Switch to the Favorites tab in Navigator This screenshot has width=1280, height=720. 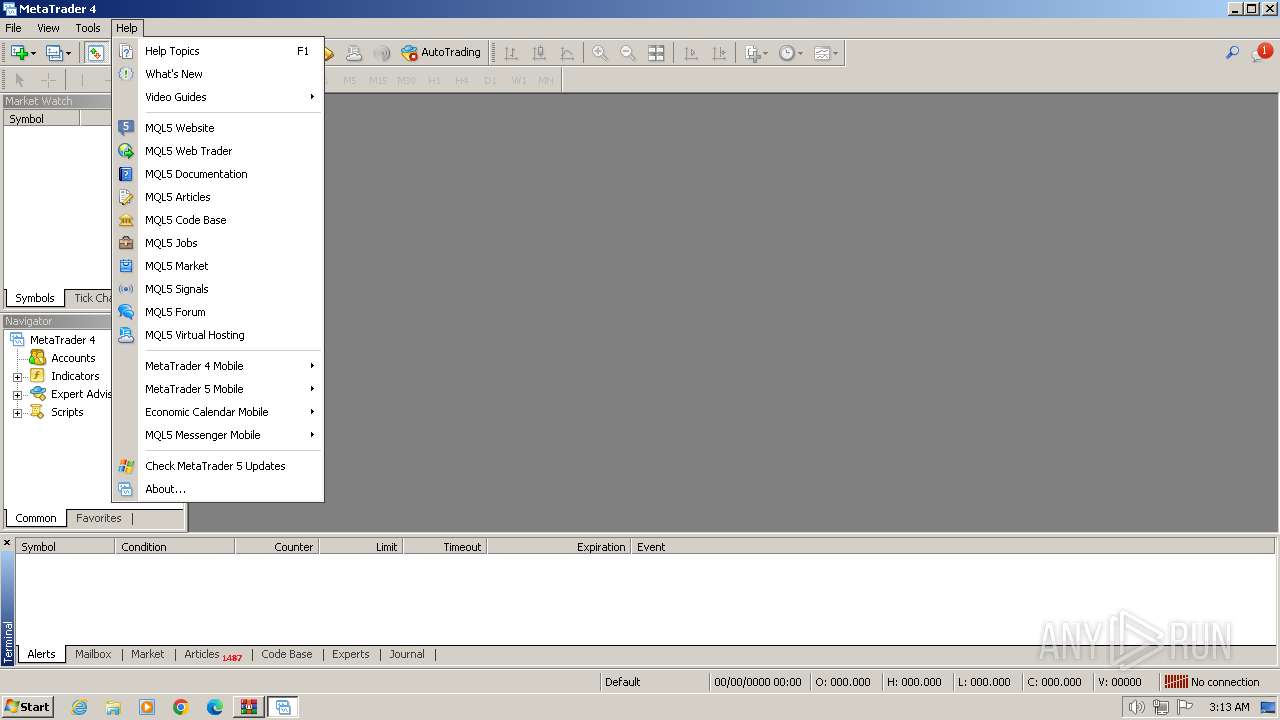98,518
